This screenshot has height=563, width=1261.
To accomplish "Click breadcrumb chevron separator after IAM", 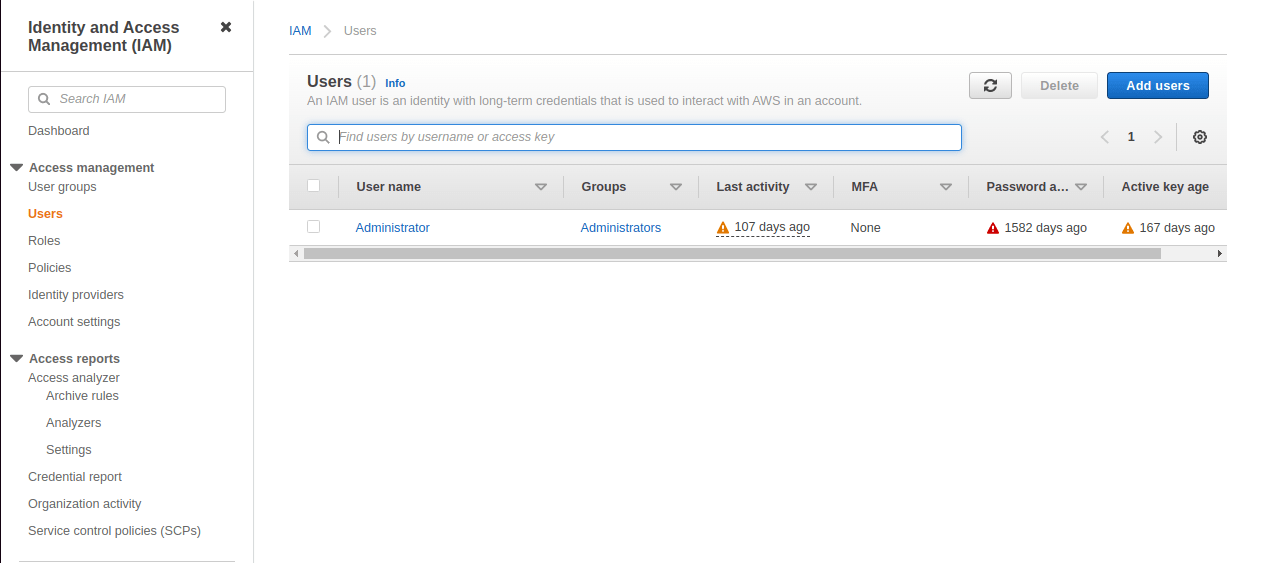I will click(327, 31).
